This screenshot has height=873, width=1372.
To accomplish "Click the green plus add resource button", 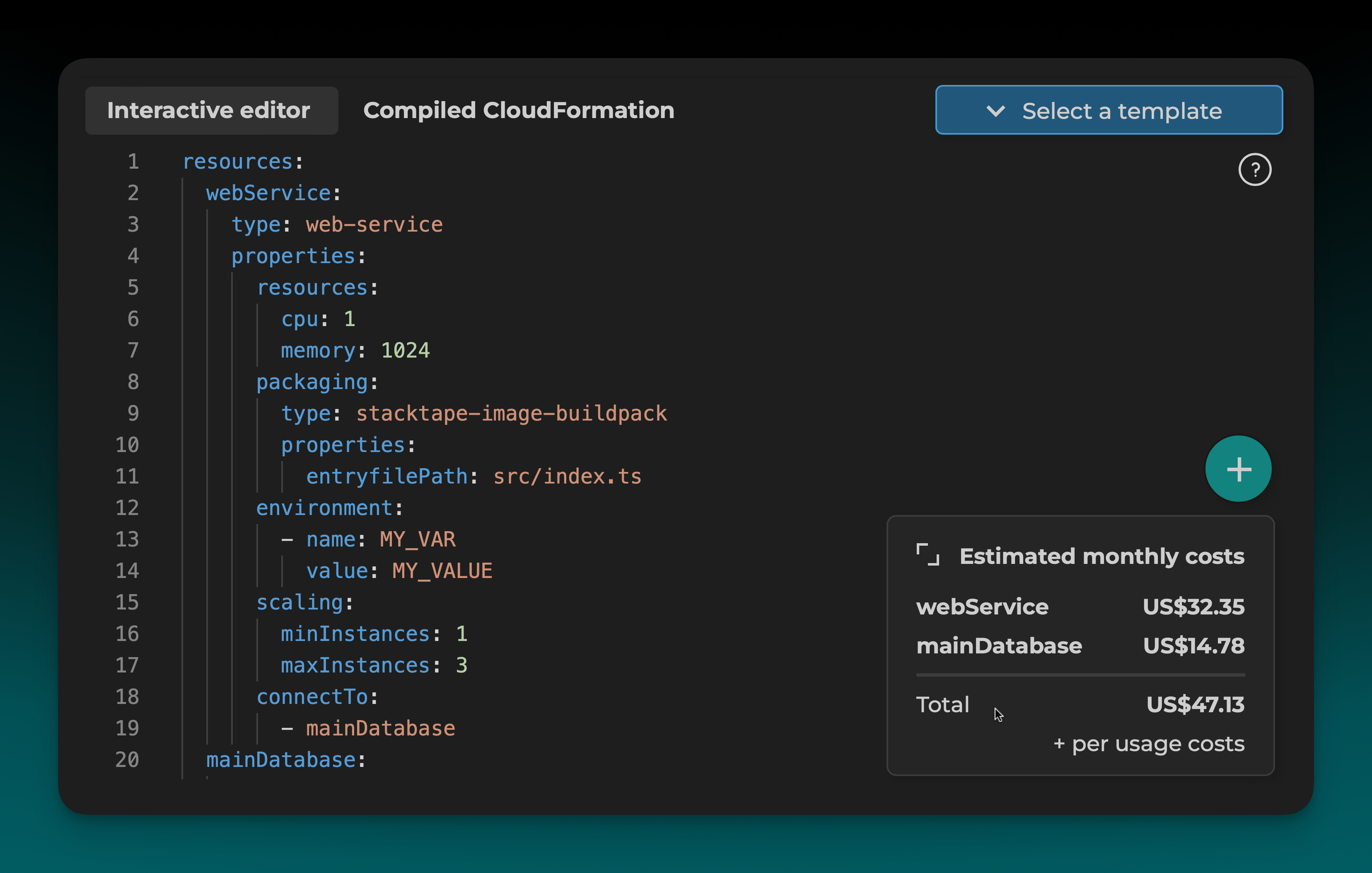I will click(1238, 469).
